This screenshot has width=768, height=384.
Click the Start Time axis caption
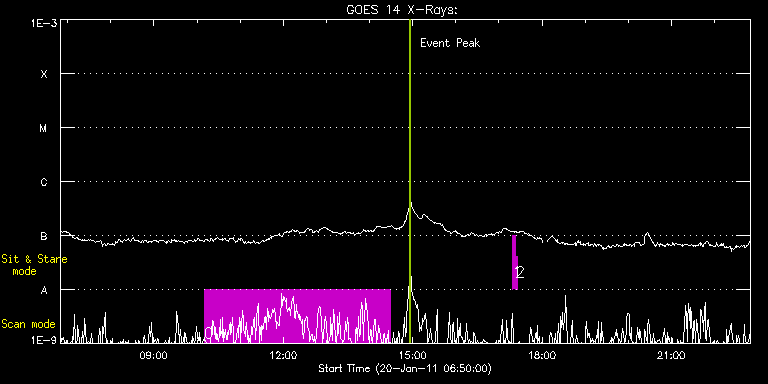pos(405,368)
